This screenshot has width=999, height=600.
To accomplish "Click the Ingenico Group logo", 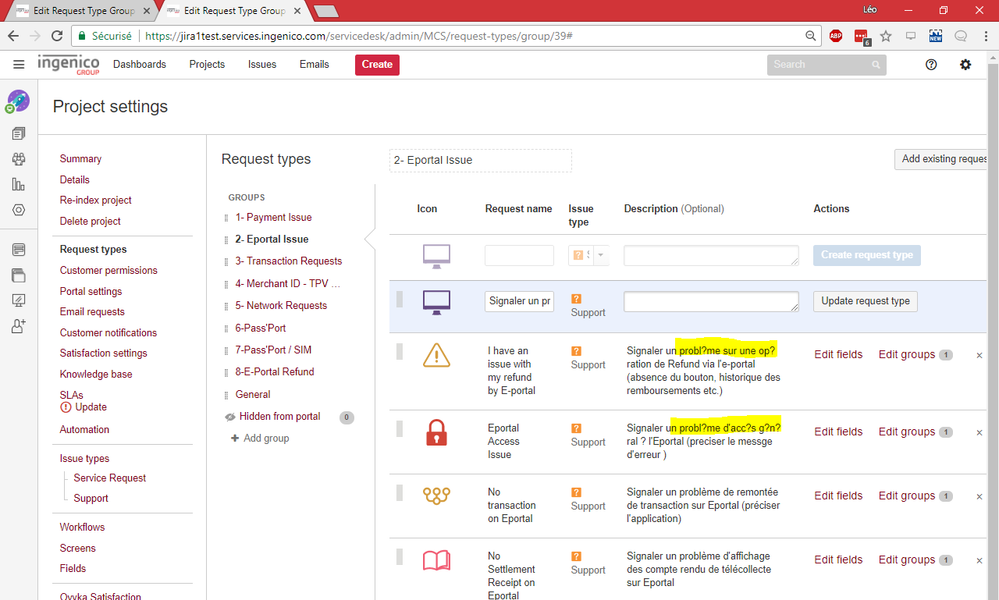I will click(x=69, y=64).
